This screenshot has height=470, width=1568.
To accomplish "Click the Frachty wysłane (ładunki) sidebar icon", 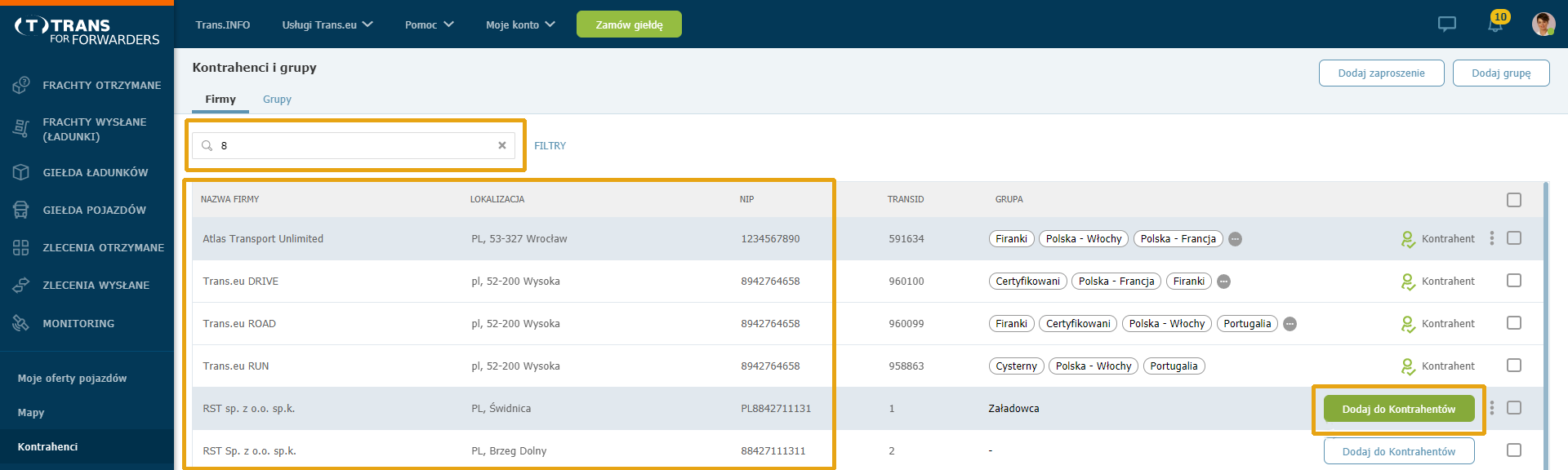I will (21, 128).
